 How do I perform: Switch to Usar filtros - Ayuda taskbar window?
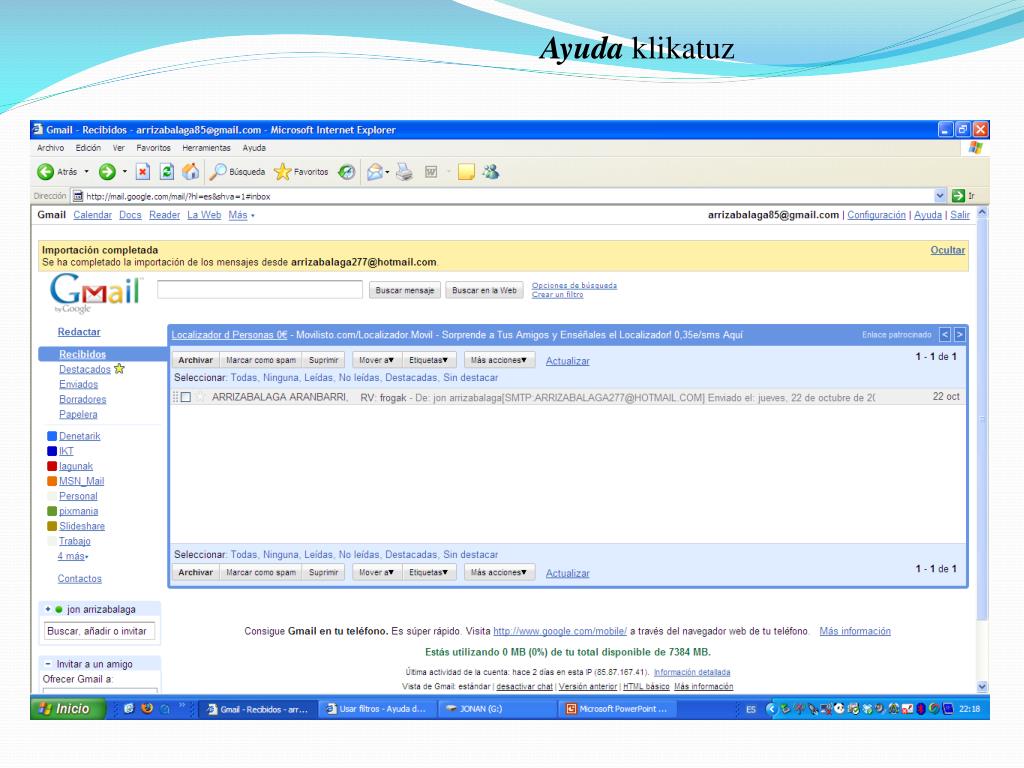click(x=377, y=709)
